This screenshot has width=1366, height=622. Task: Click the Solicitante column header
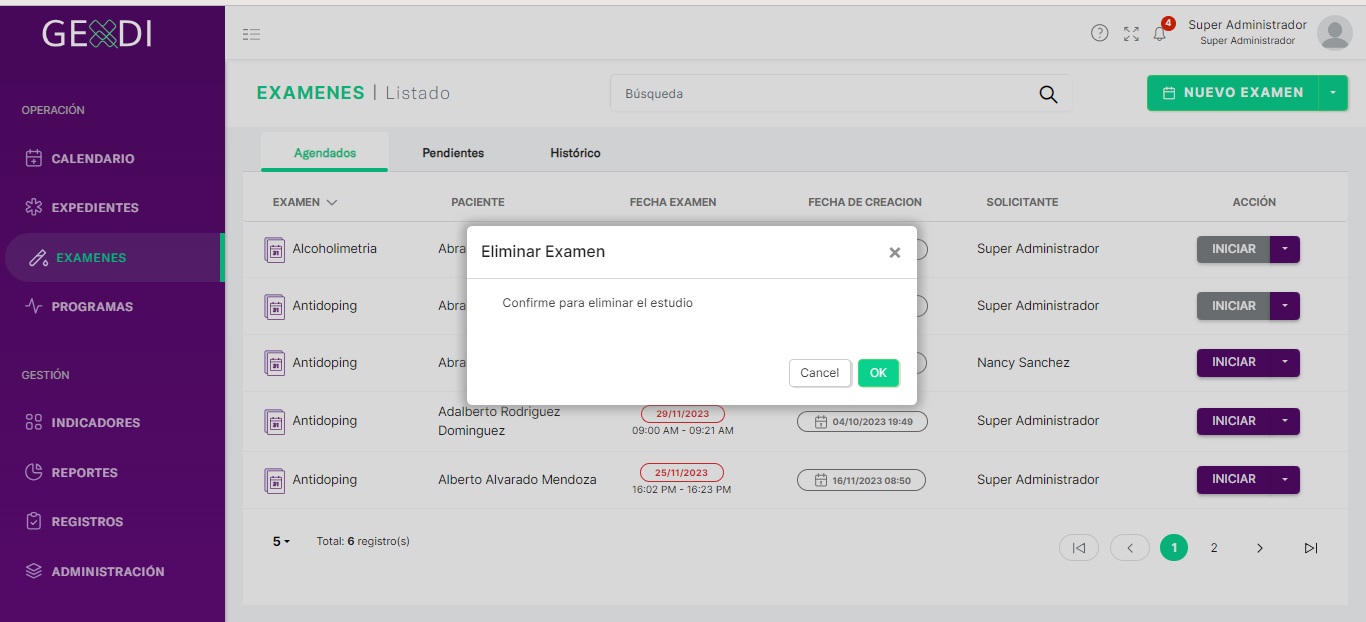click(1022, 202)
